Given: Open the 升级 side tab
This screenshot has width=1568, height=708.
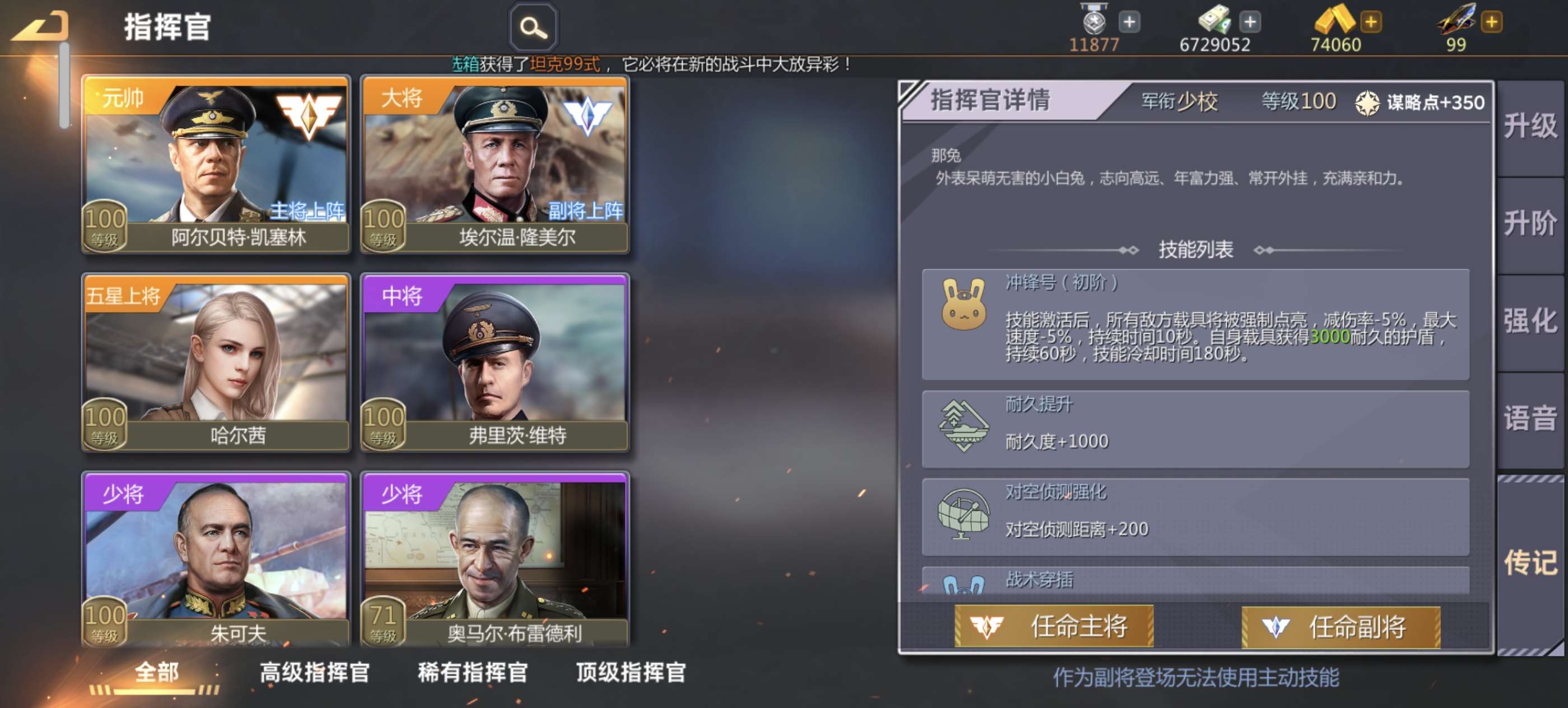Looking at the screenshot, I should (x=1530, y=127).
